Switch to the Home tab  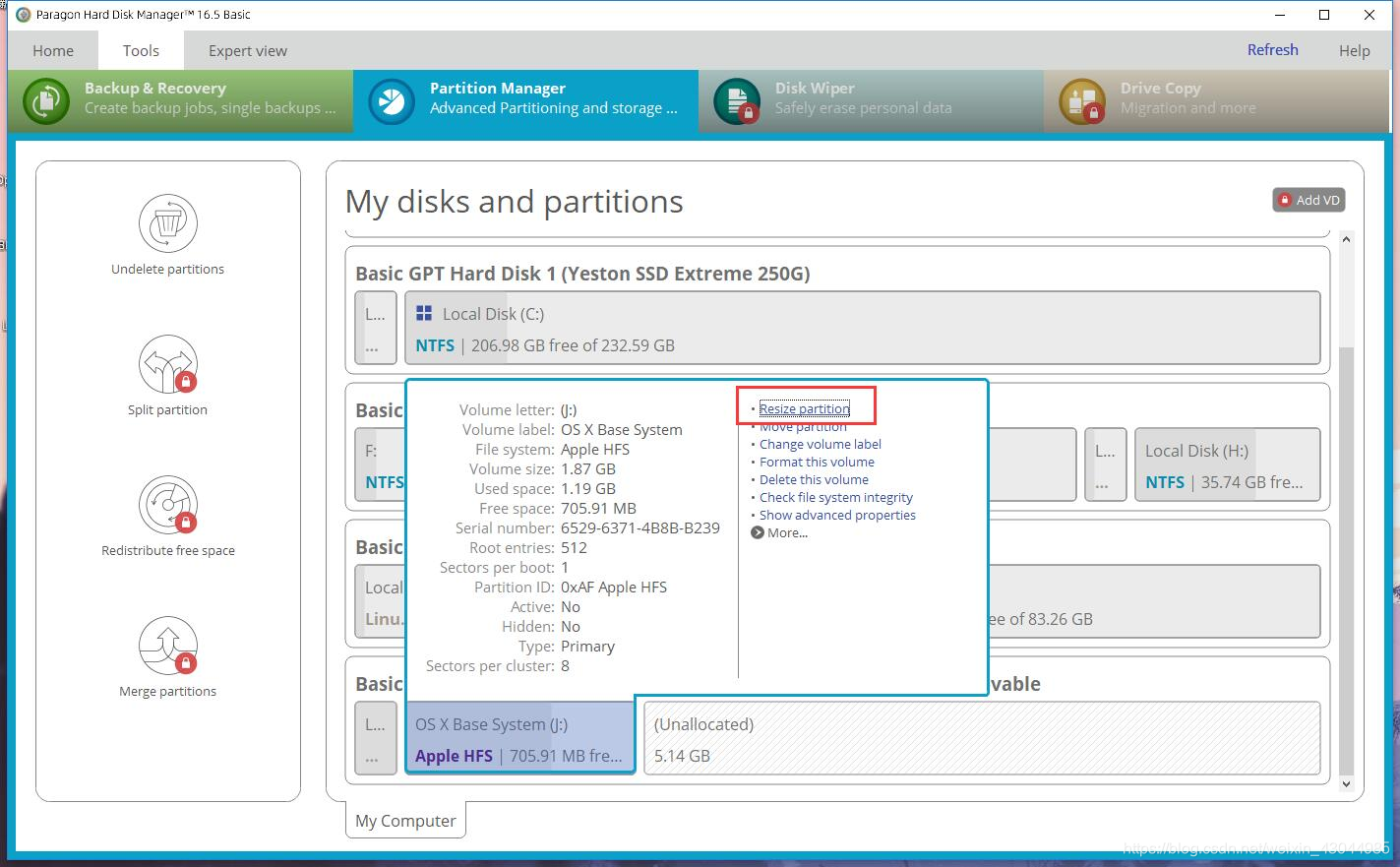point(53,50)
